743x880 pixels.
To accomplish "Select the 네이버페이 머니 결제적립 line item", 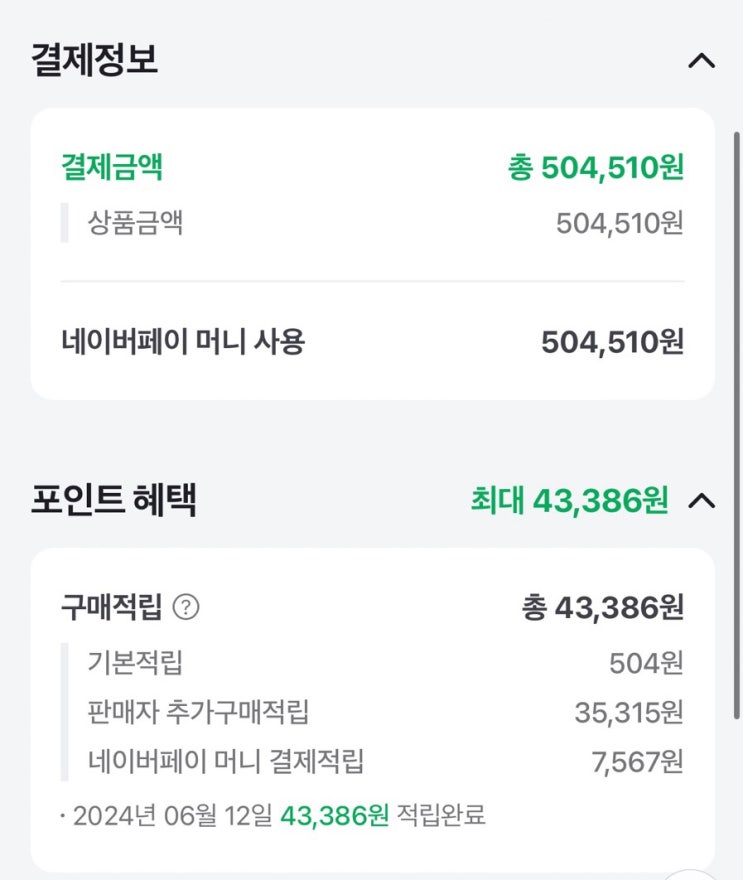I will click(x=226, y=762).
